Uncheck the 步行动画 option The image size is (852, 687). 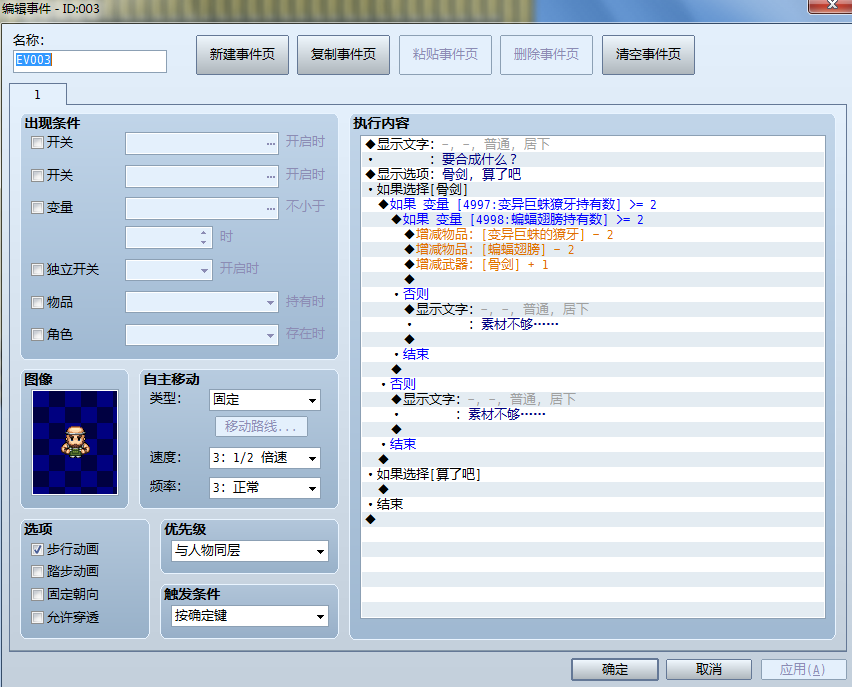(37, 549)
